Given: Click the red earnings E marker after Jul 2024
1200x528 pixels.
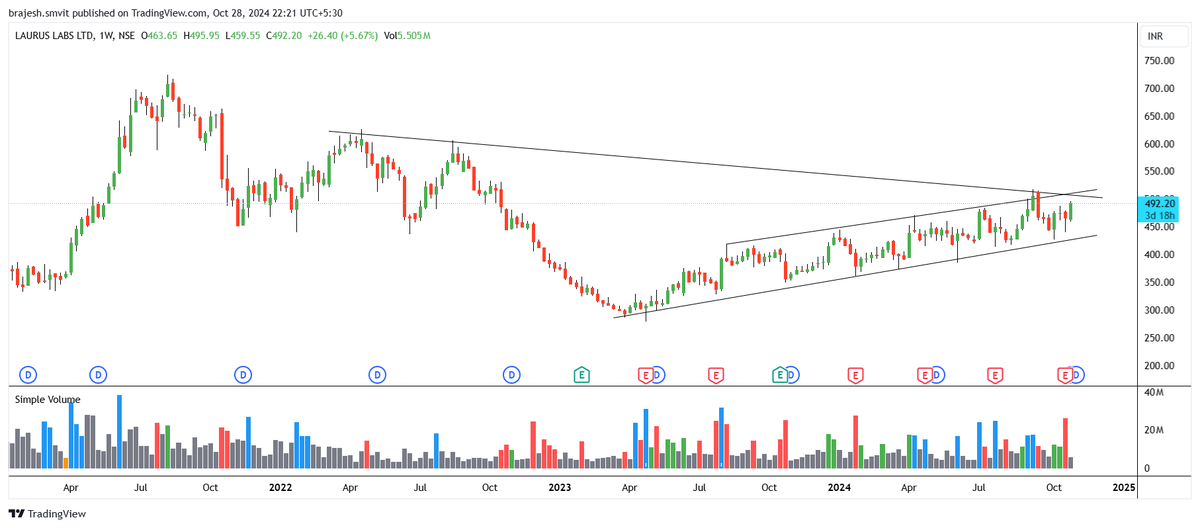Looking at the screenshot, I should pos(995,375).
